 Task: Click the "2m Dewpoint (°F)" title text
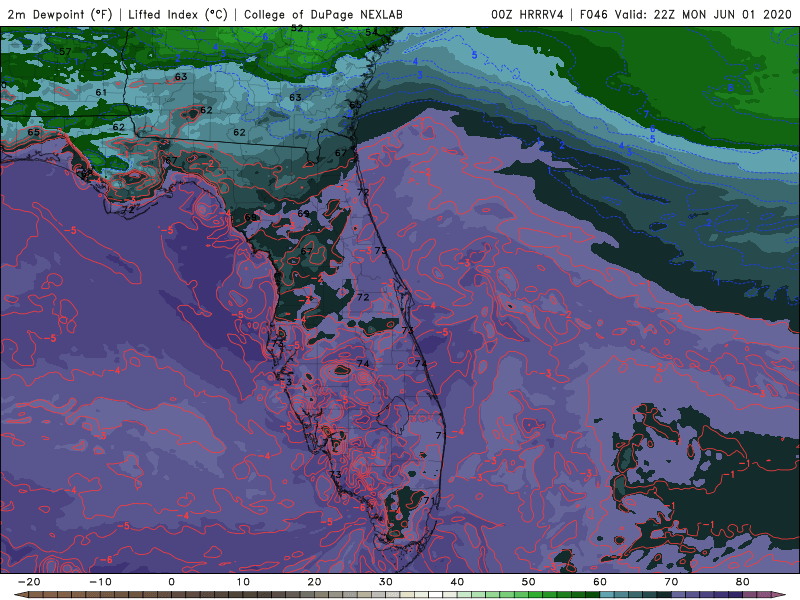pyautogui.click(x=60, y=14)
